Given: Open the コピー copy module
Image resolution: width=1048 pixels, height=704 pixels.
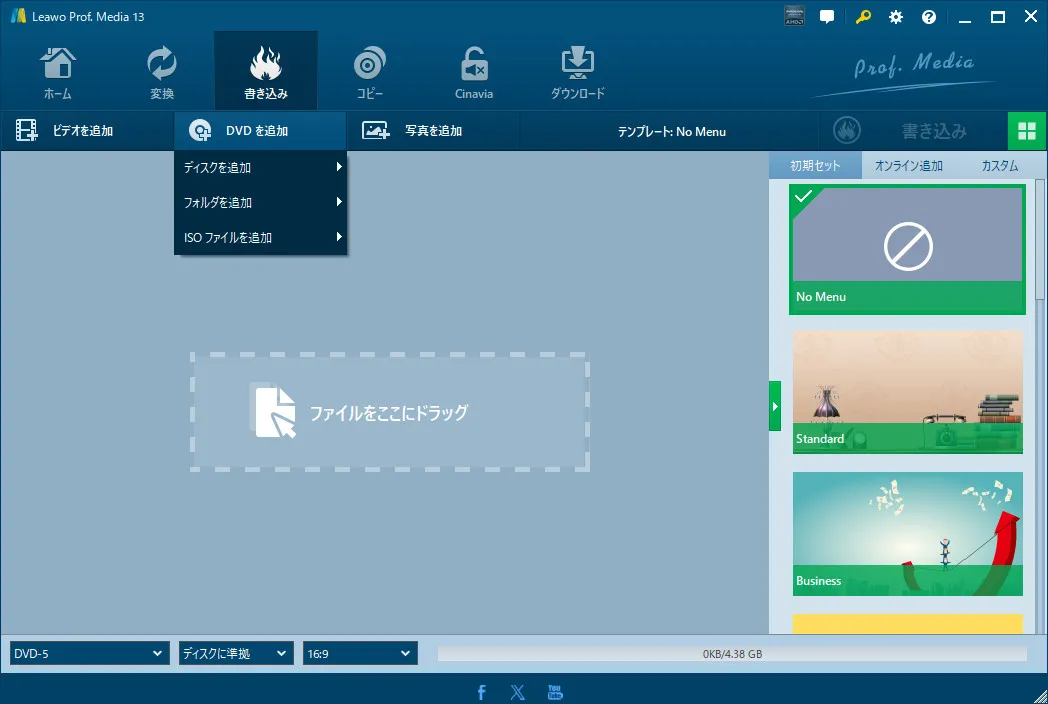Looking at the screenshot, I should [x=370, y=72].
